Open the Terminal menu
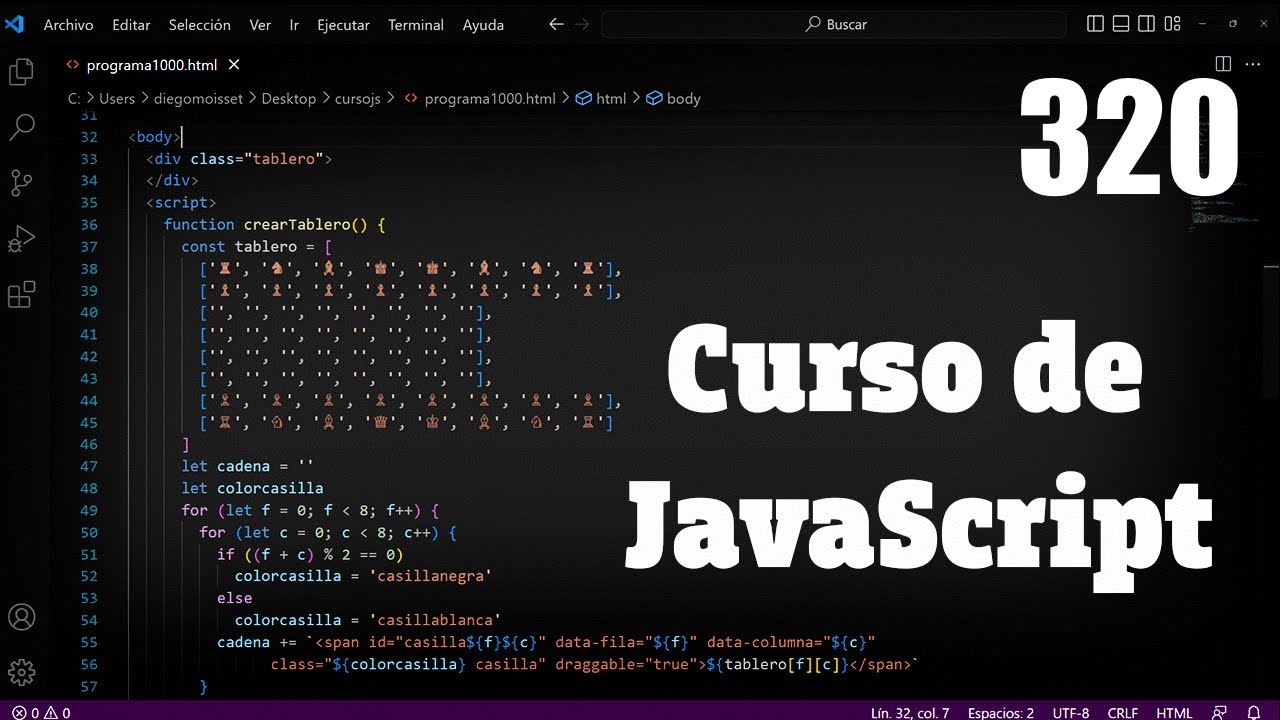The width and height of the screenshot is (1280, 720). (x=416, y=25)
